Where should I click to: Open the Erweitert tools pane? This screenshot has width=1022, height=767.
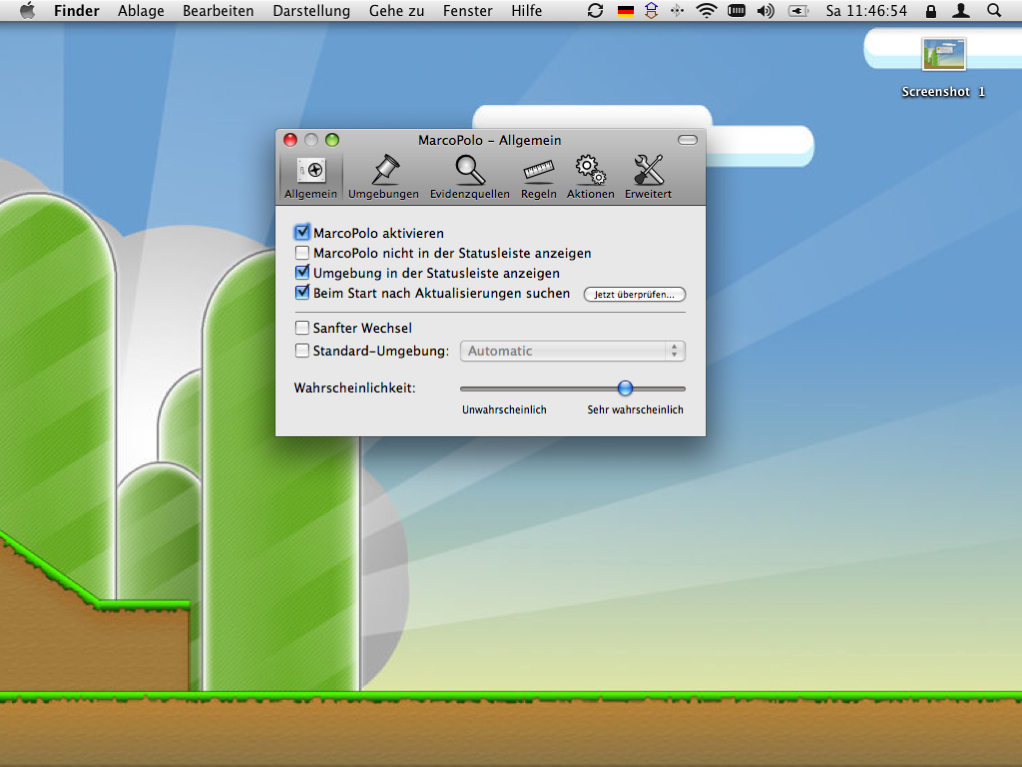(648, 177)
